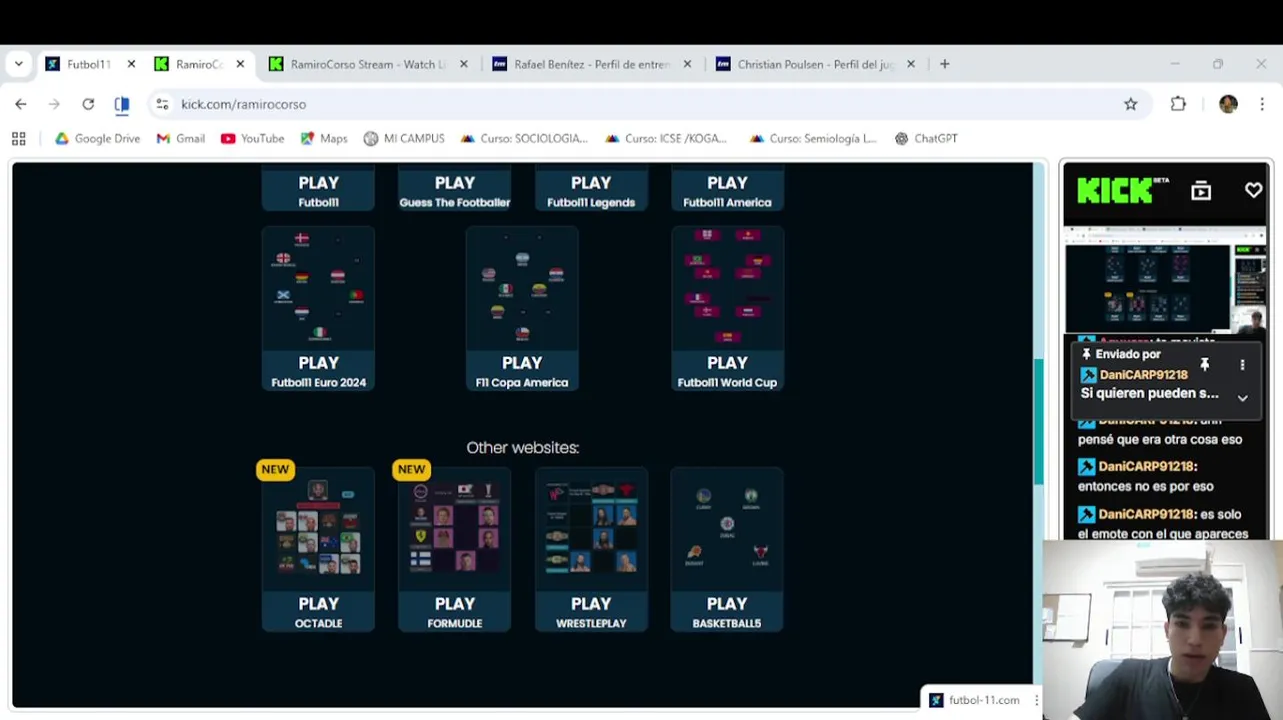This screenshot has width=1283, height=720.
Task: Click the Wrestleplay preview thumbnail
Action: (591, 529)
